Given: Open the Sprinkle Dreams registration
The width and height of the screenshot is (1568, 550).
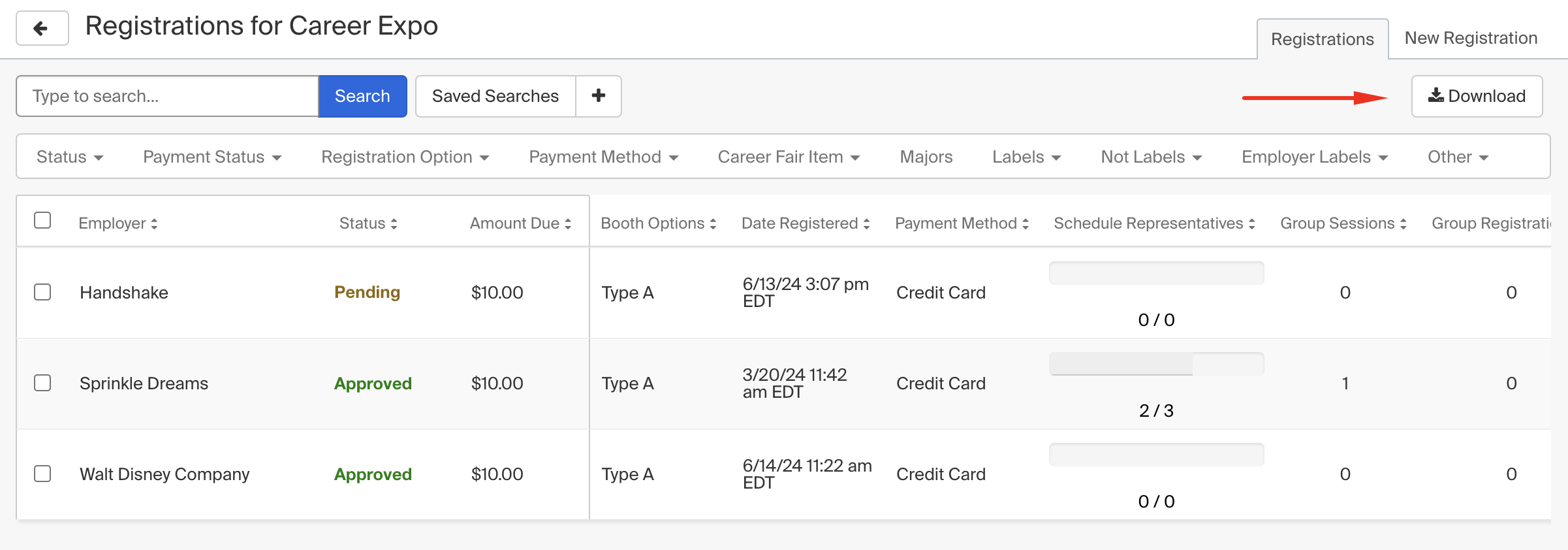Looking at the screenshot, I should pyautogui.click(x=144, y=383).
